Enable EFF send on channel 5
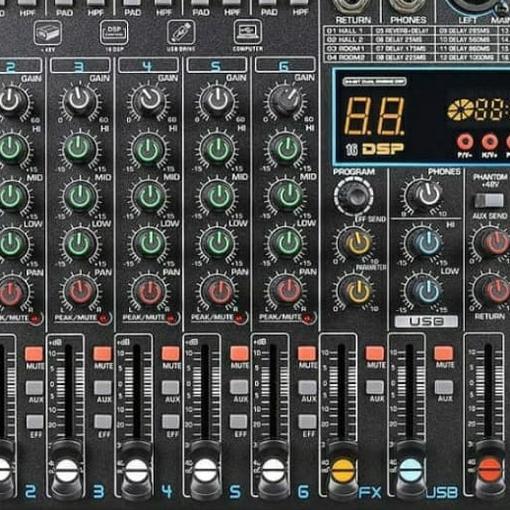 pyautogui.click(x=239, y=422)
